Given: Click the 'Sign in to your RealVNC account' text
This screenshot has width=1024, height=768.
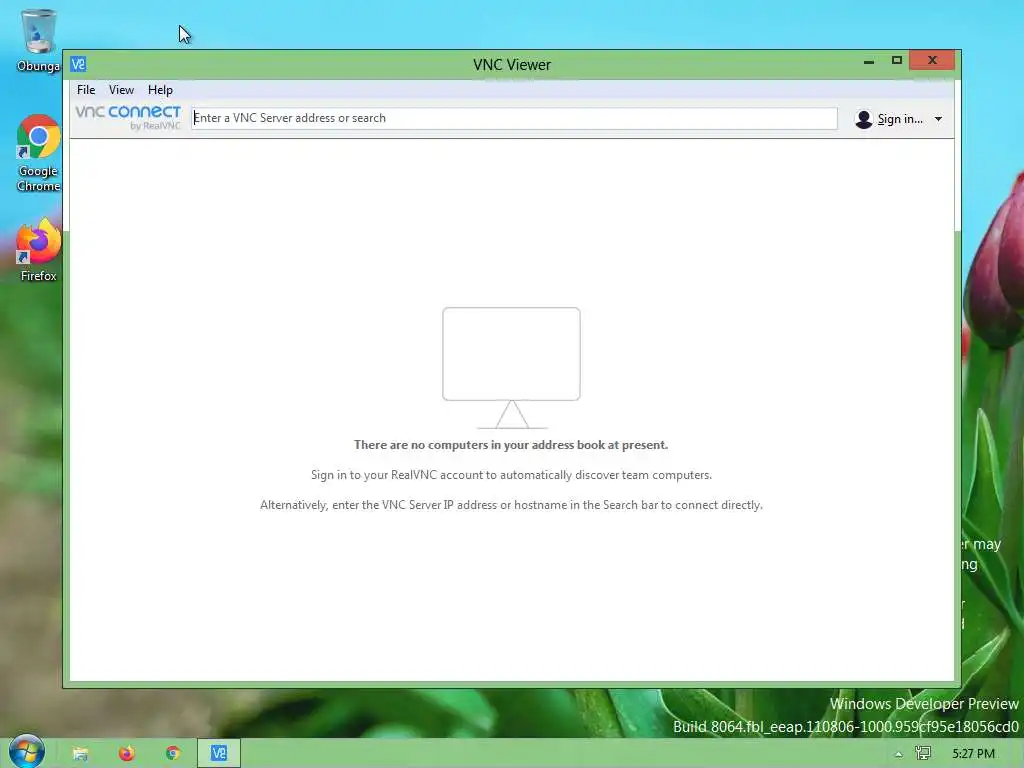Looking at the screenshot, I should click(x=511, y=475).
